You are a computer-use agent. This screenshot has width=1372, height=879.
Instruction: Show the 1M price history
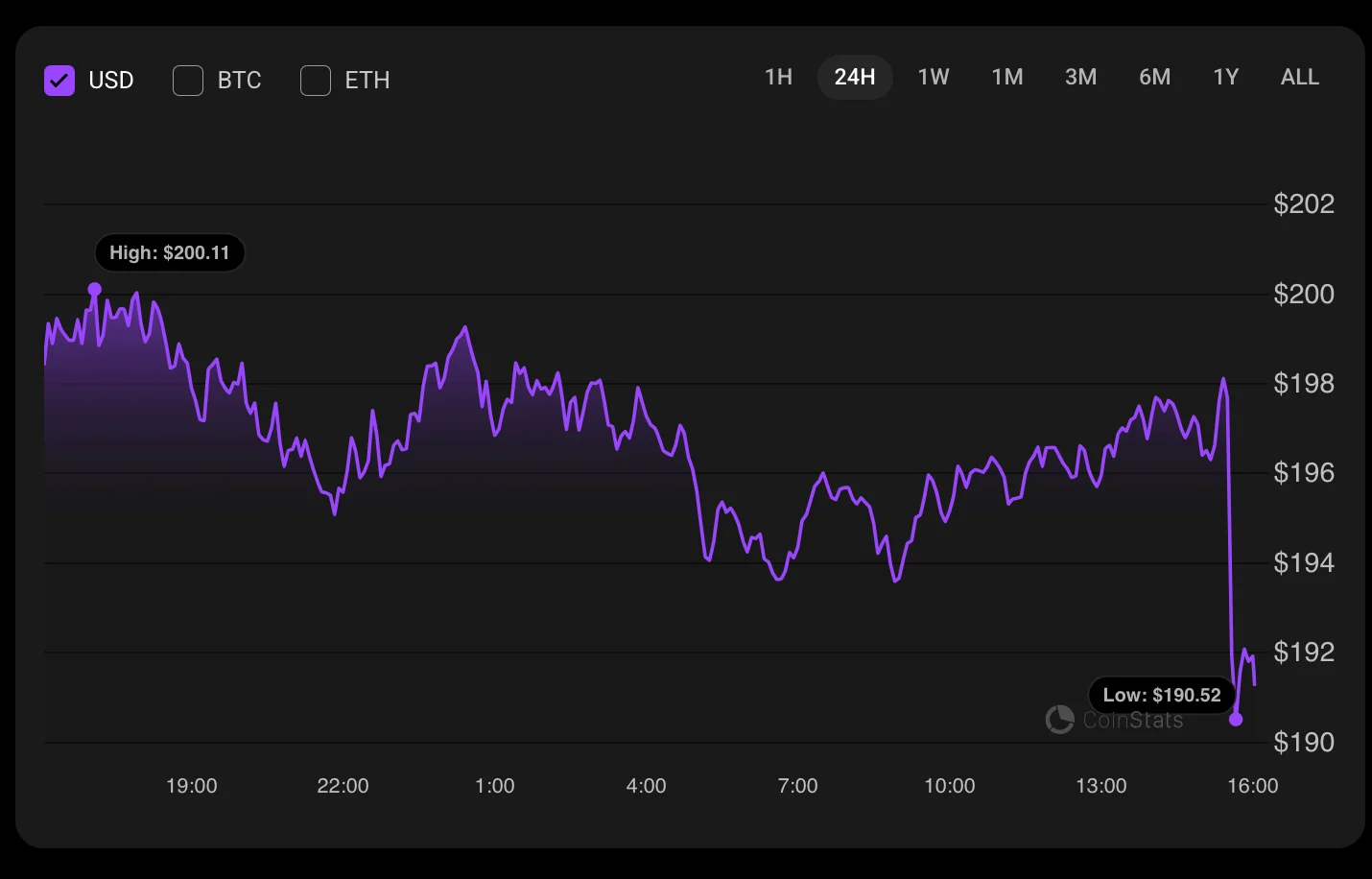[x=1007, y=77]
